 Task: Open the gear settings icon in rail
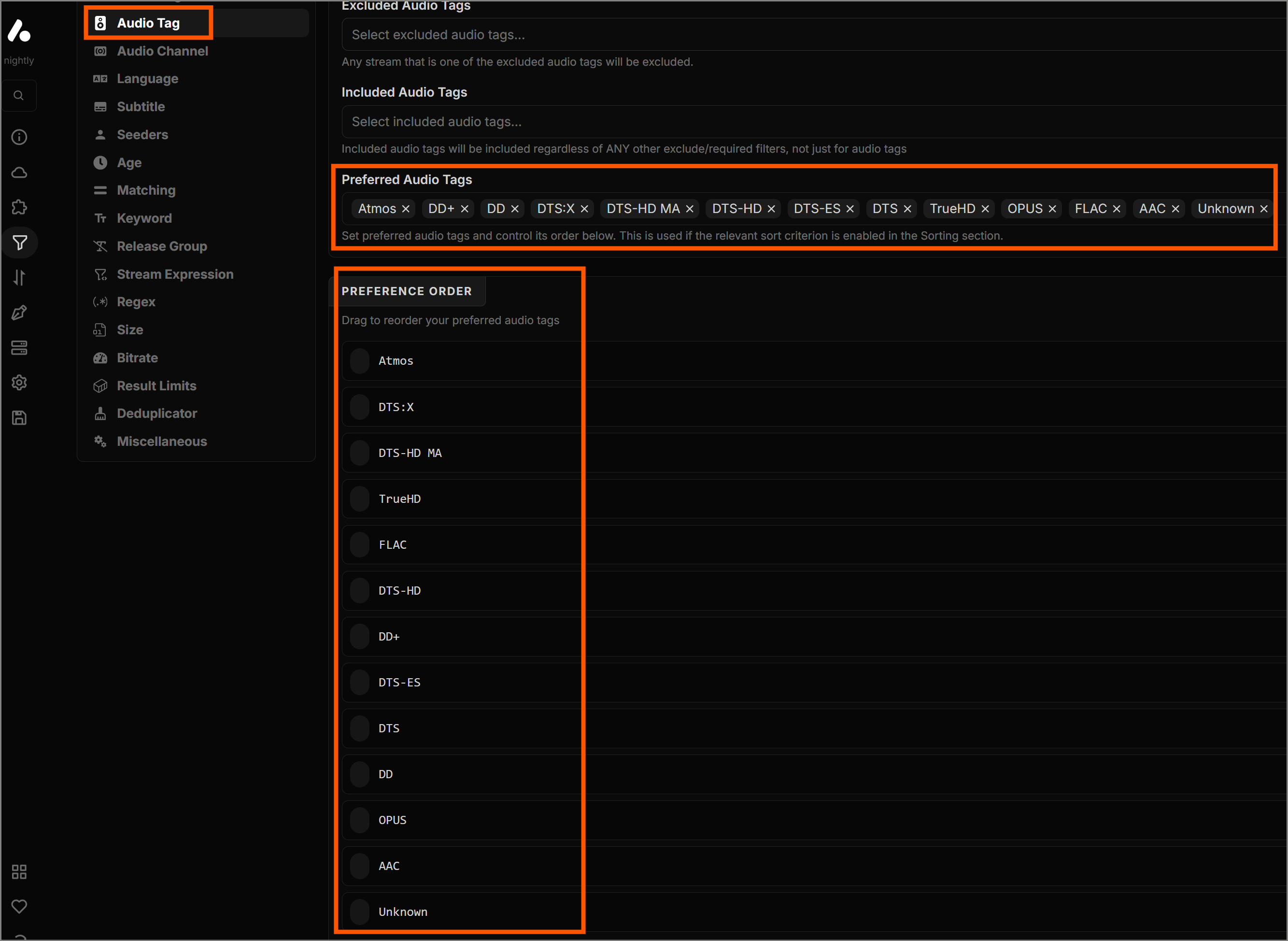[x=19, y=383]
